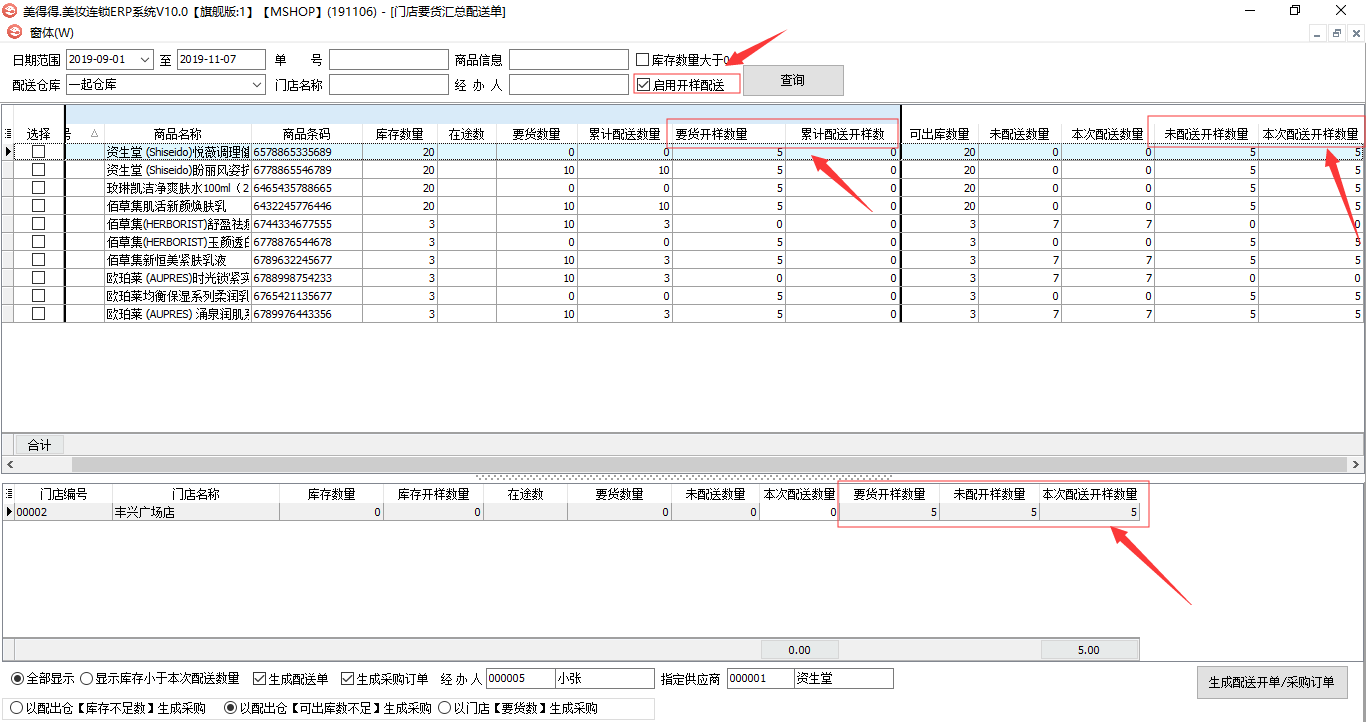
Task: Click 门店编号 column header
Action: 64,494
